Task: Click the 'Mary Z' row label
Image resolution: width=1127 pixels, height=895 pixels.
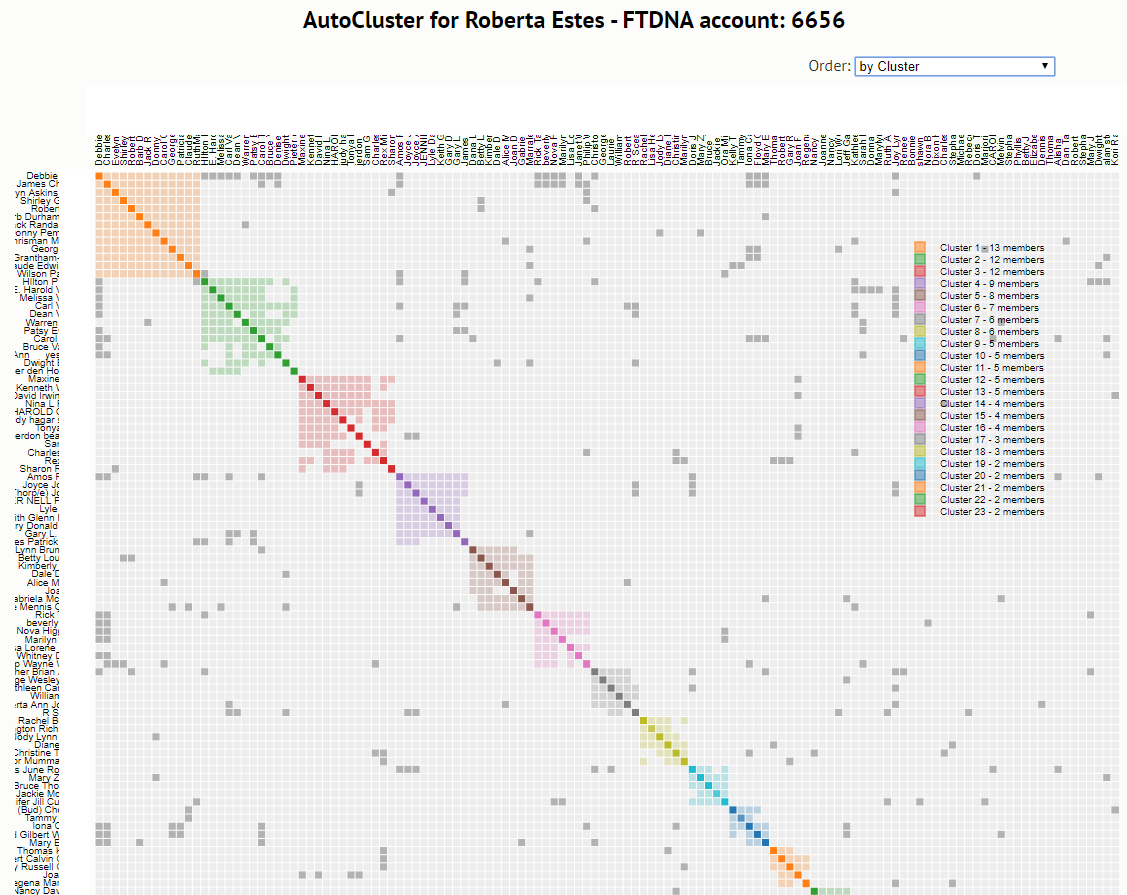Action: pos(44,778)
